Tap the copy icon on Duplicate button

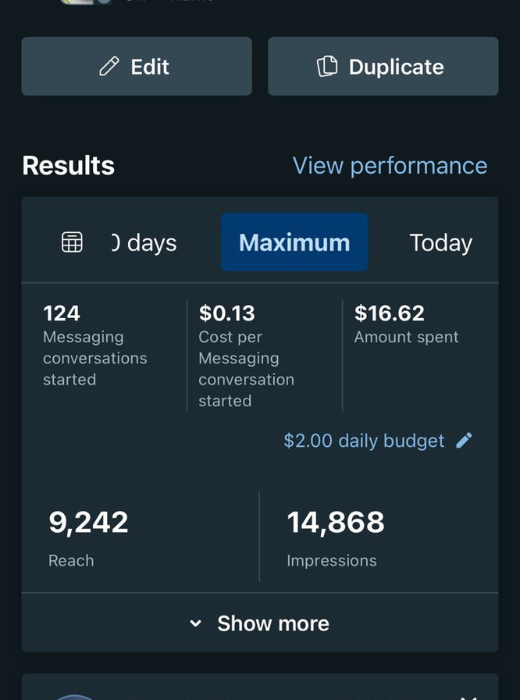click(x=327, y=67)
